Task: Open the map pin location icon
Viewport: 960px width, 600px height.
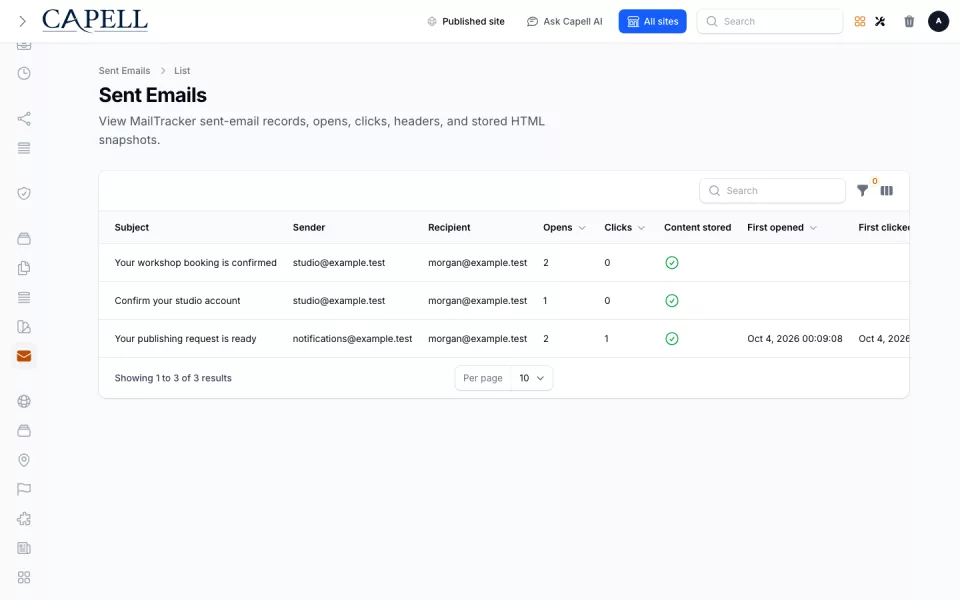Action: pyautogui.click(x=24, y=460)
